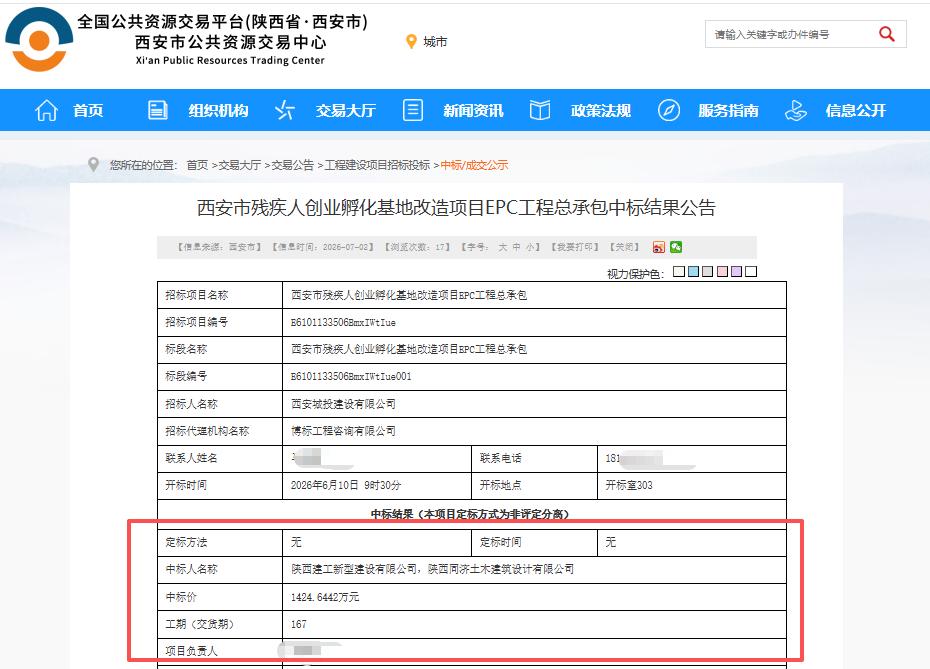
Task: Set the font size to 大
Action: (x=503, y=247)
